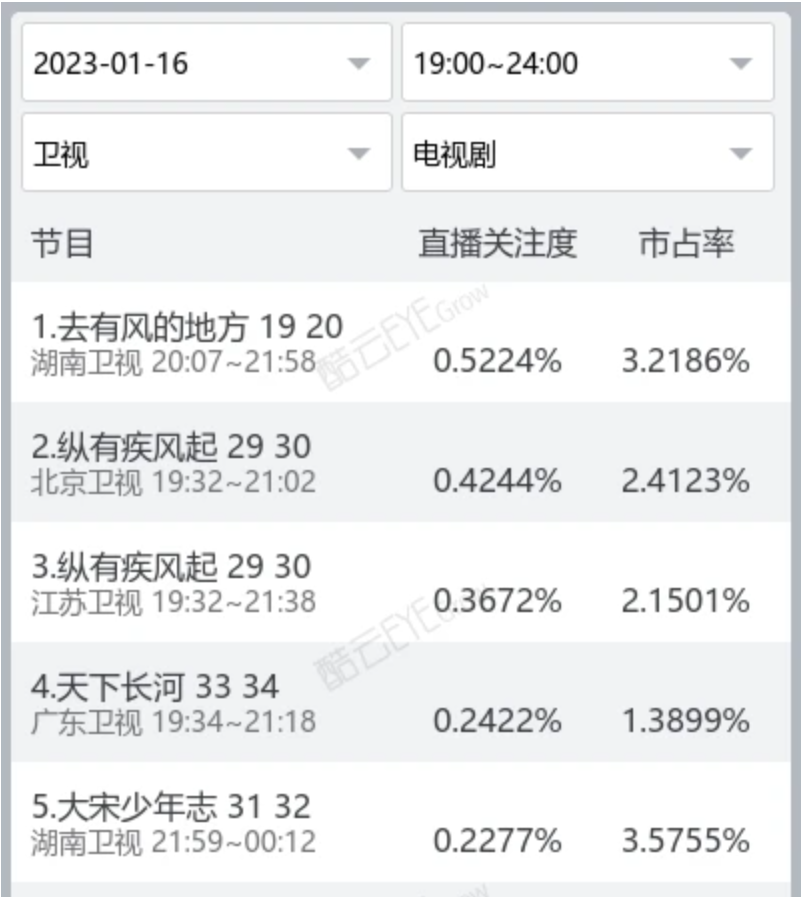Select the 去有风的地方 19 20 program title

[x=187, y=326]
